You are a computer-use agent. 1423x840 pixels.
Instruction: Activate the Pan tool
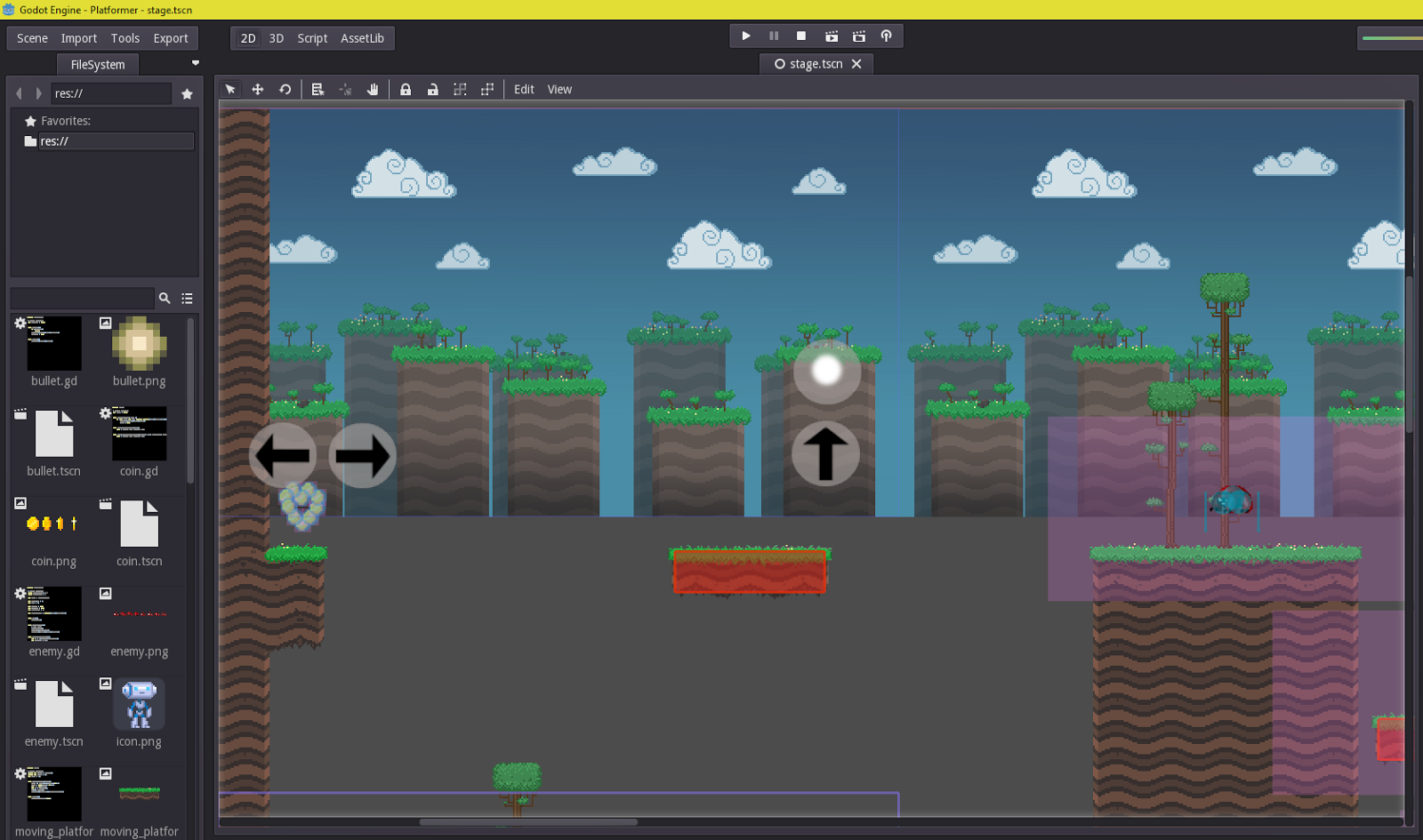tap(373, 89)
